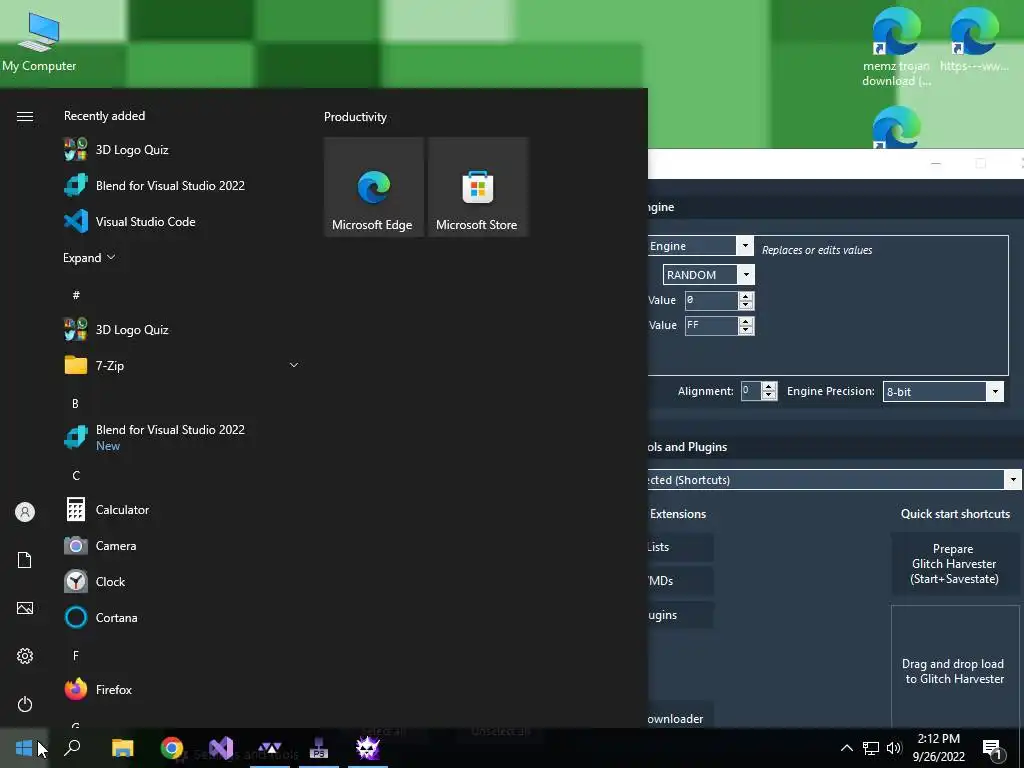Click the C letter header in the app list

tap(76, 475)
